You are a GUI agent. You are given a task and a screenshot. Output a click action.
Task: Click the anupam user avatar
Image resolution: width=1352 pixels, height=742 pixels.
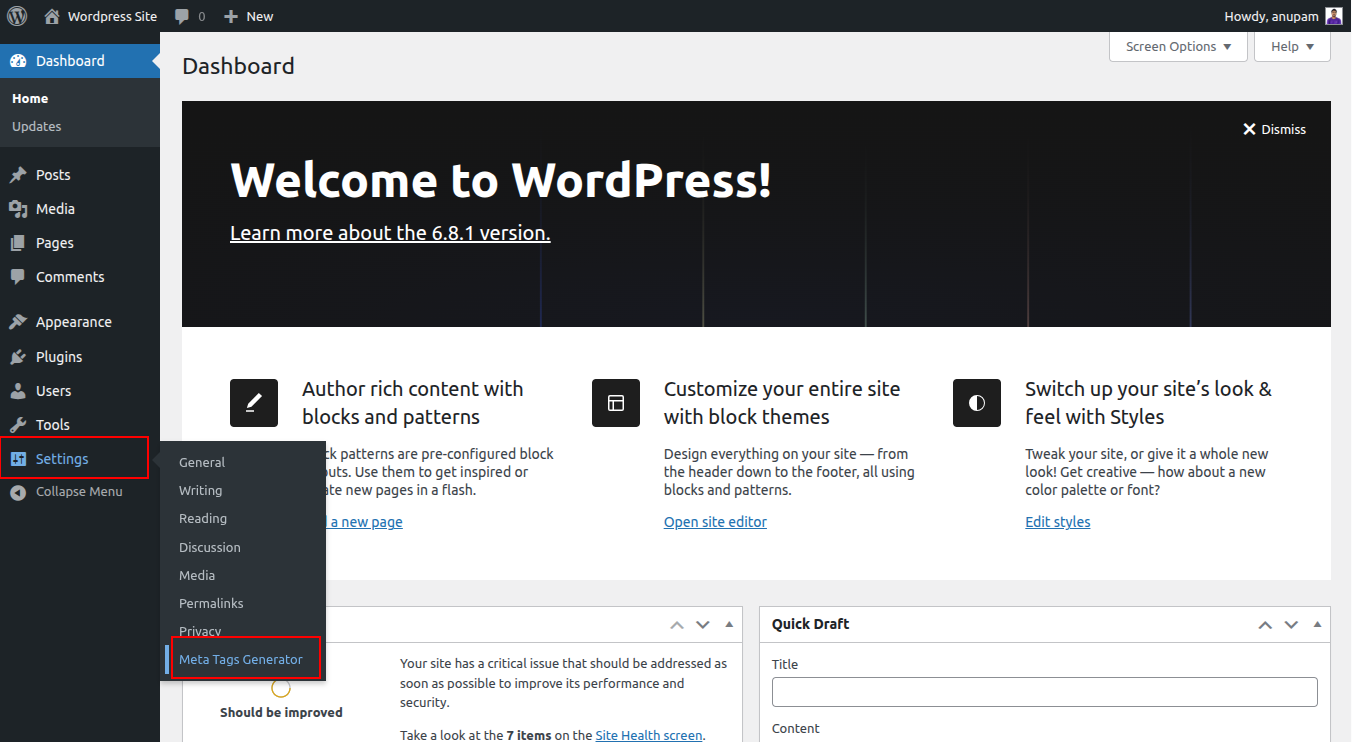[x=1334, y=16]
